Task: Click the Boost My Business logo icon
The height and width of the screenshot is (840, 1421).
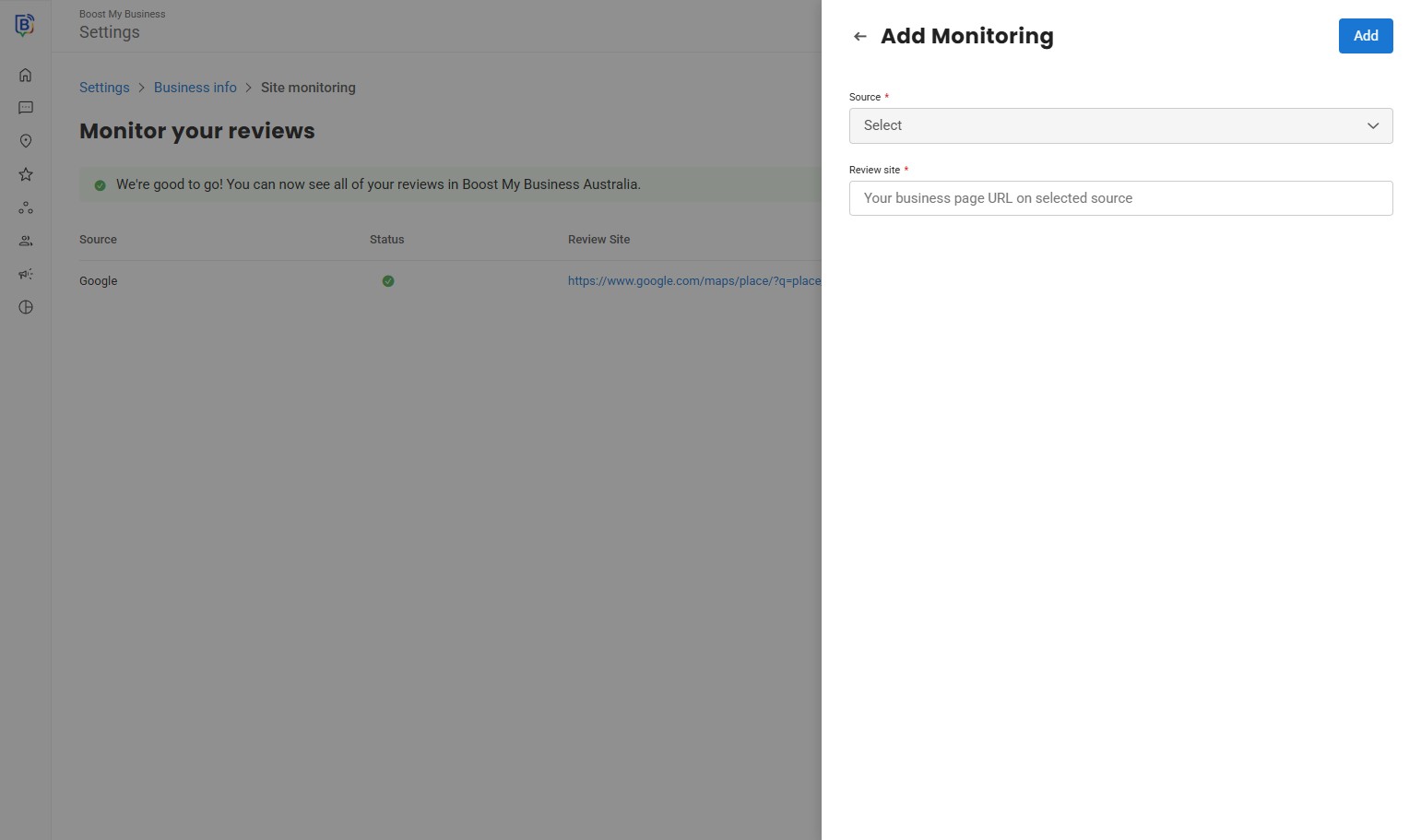Action: 25,25
